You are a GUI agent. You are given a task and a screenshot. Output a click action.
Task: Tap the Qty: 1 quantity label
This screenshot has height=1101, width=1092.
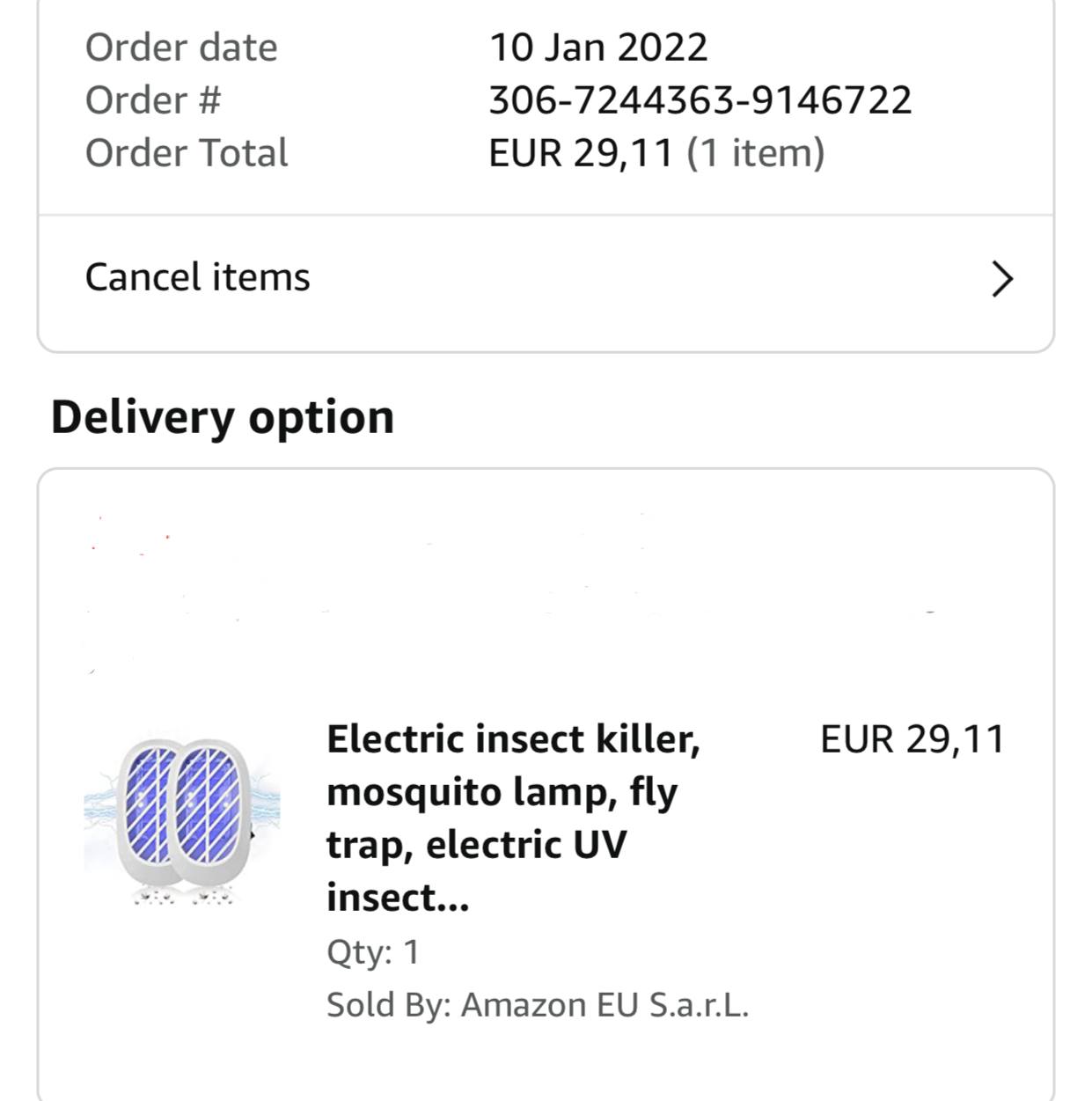[x=372, y=952]
